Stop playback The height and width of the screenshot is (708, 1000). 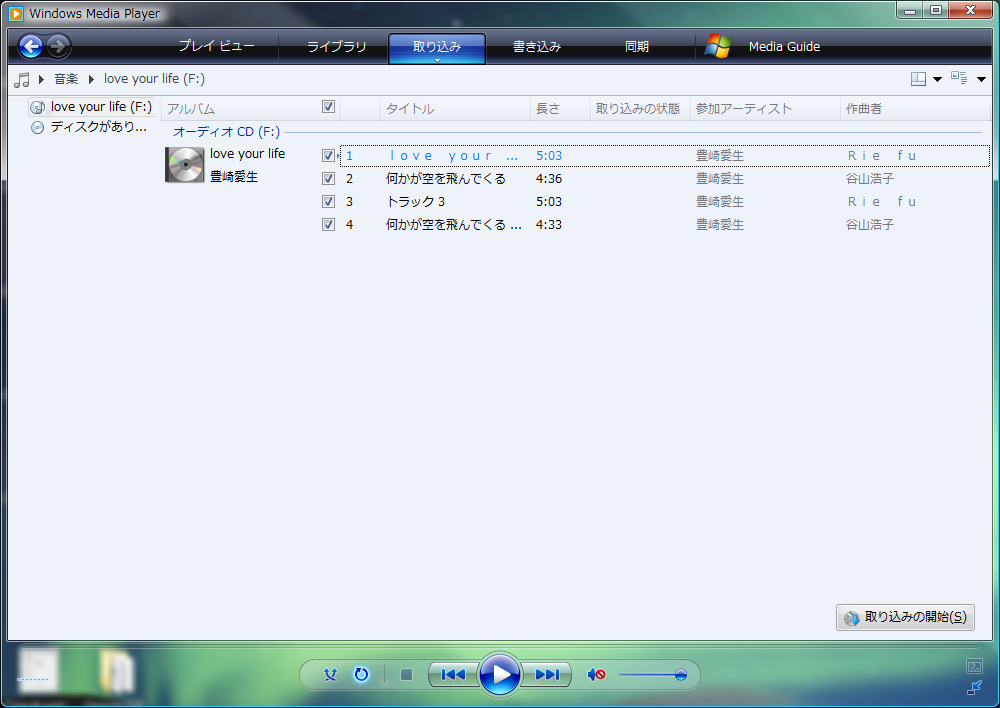pyautogui.click(x=406, y=674)
